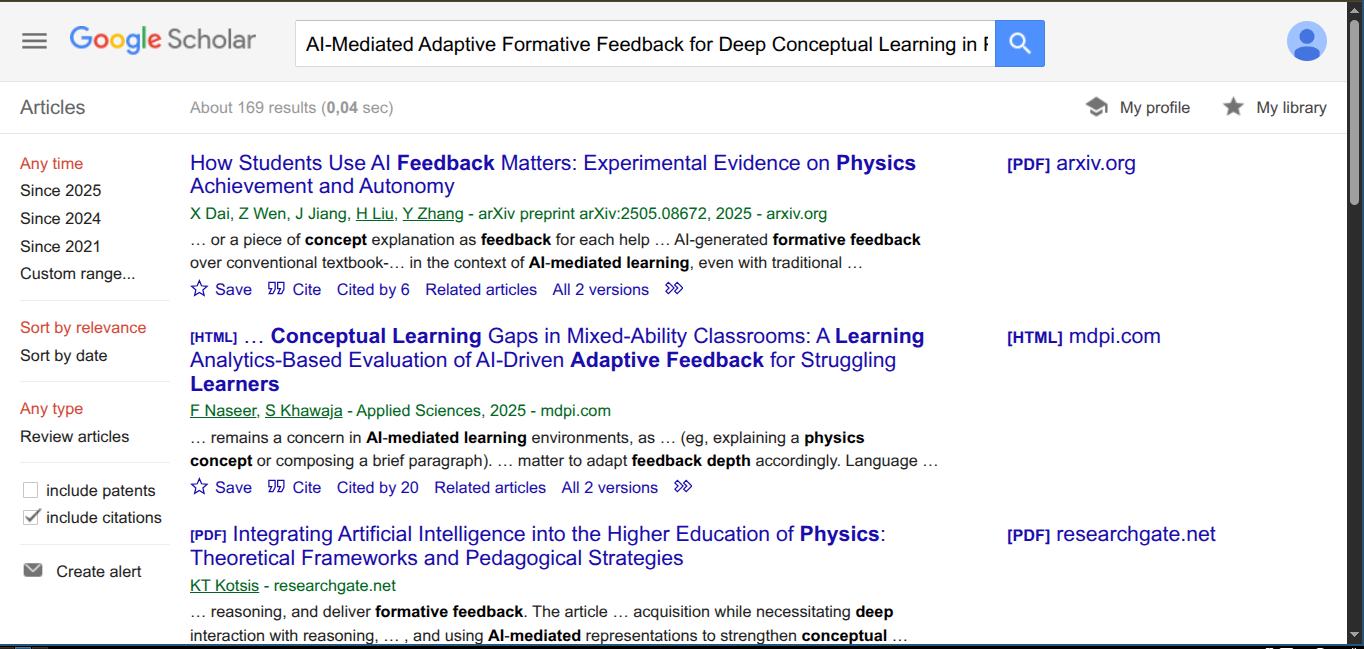
Task: Click the My profile graduation cap icon
Action: (1097, 107)
